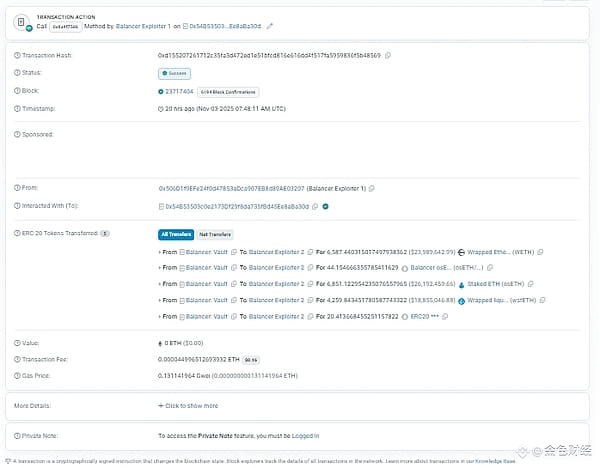This screenshot has height=468, width=600.
Task: Click the Success status badge
Action: (174, 73)
